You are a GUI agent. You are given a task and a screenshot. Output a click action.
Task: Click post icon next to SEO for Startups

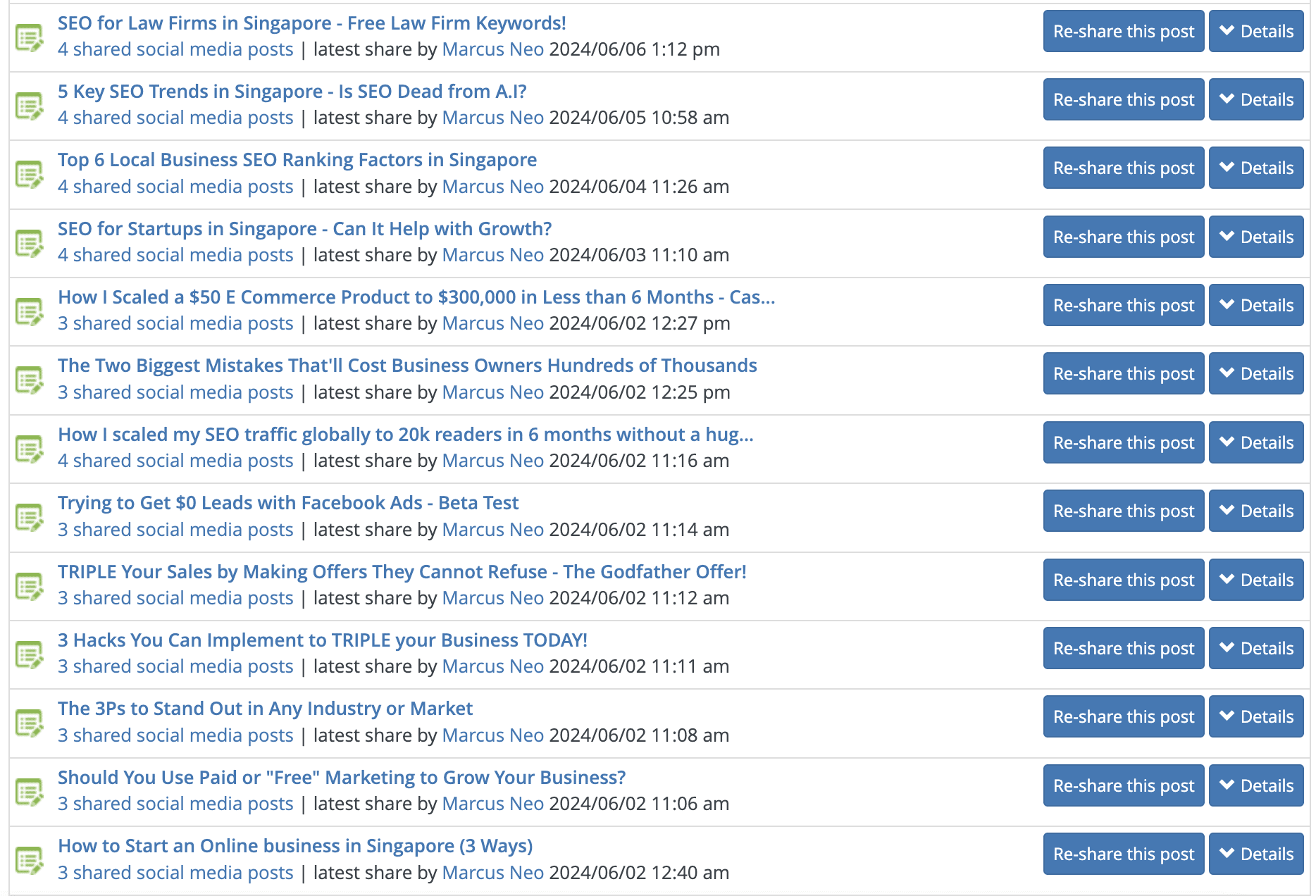pos(30,244)
